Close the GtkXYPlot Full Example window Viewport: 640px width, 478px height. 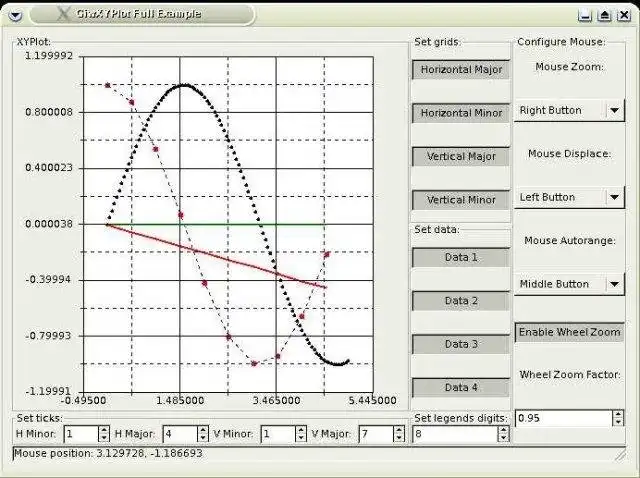624,16
